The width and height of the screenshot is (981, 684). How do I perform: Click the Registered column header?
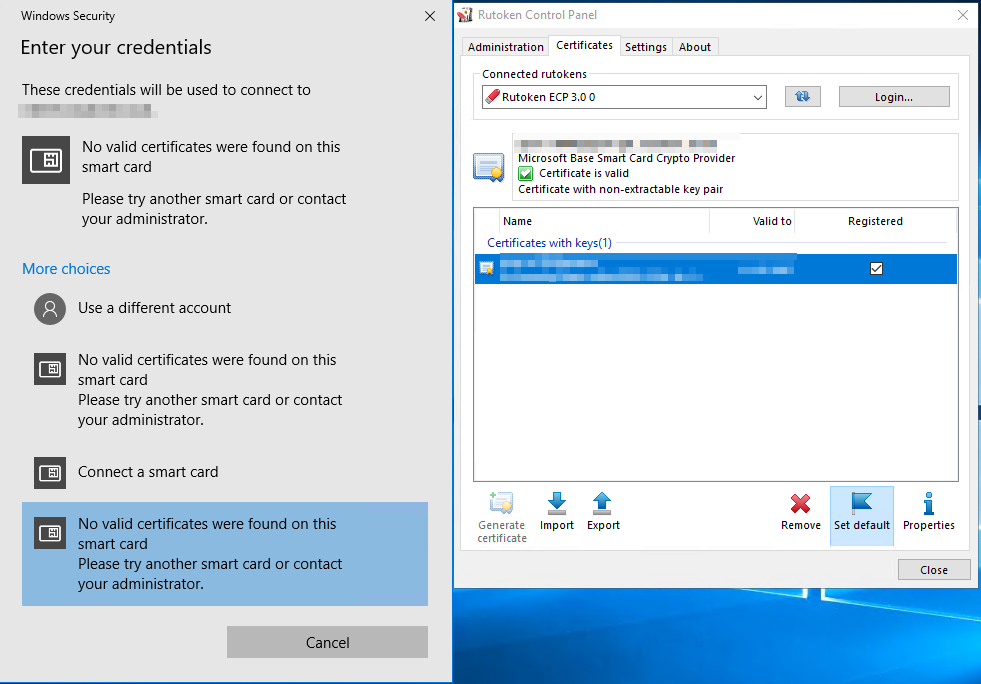pos(875,221)
